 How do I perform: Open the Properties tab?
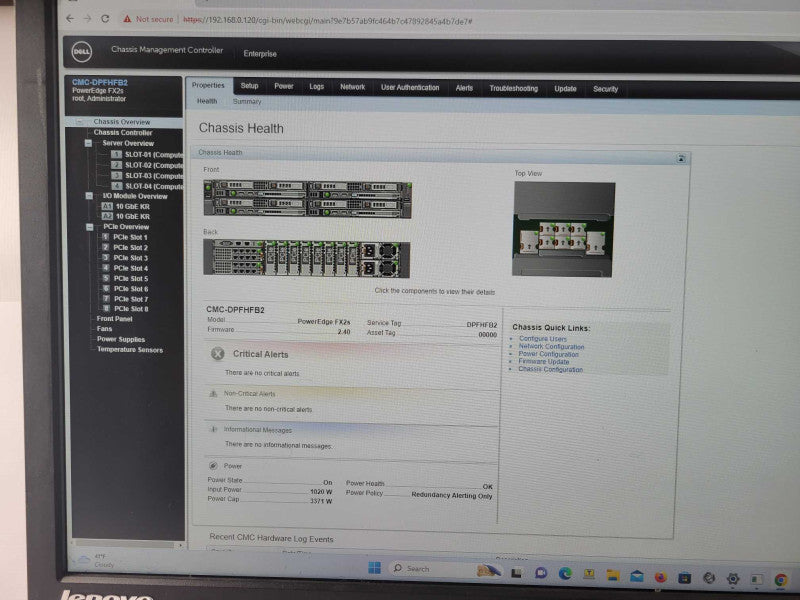pos(208,85)
